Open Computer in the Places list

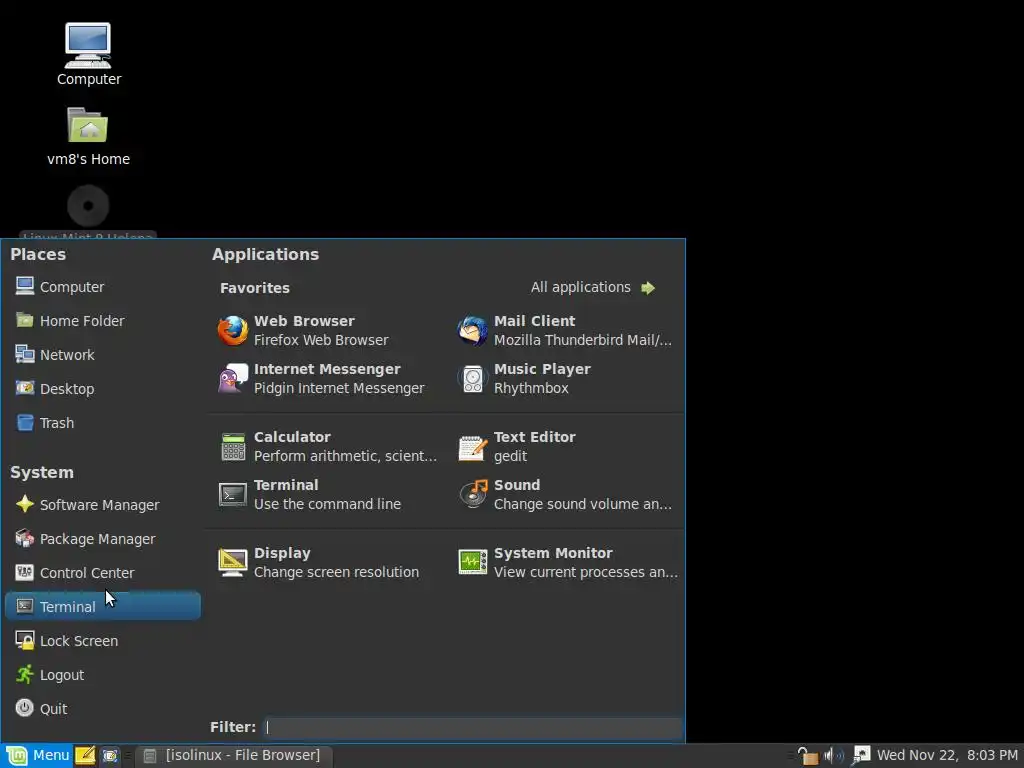(59, 287)
